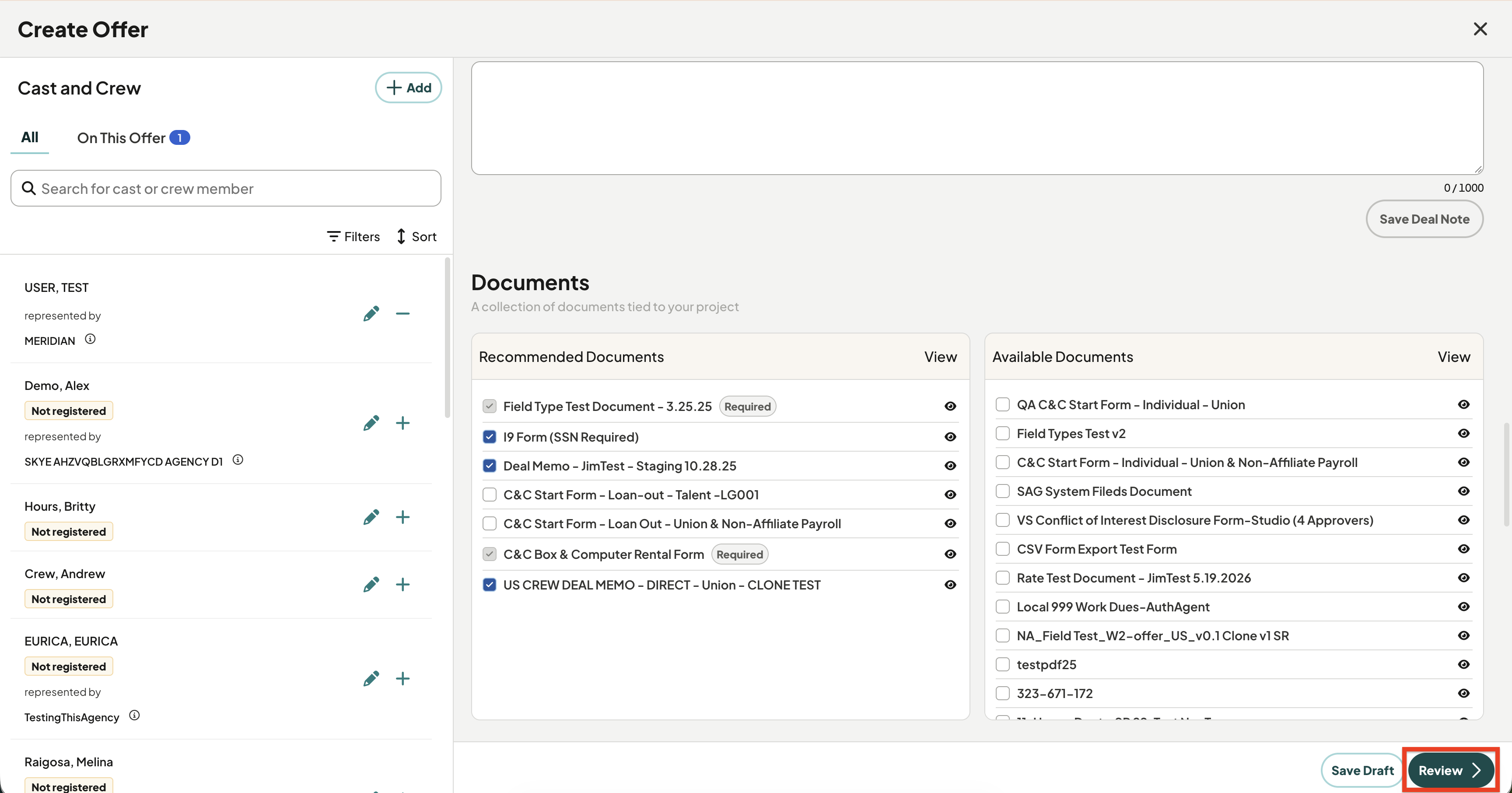Image resolution: width=1512 pixels, height=793 pixels.
Task: Click Save Deal Note button
Action: pos(1424,219)
